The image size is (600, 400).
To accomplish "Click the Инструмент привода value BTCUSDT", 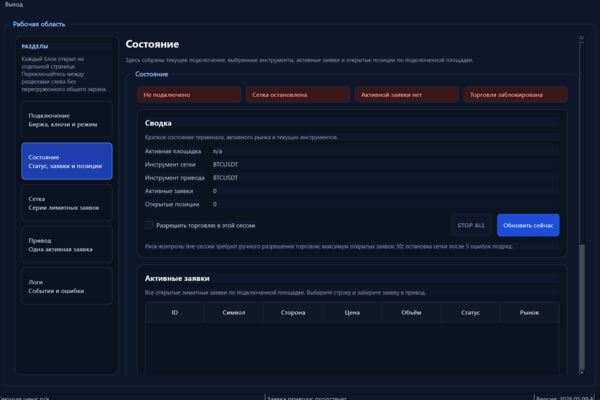I will tap(225, 178).
